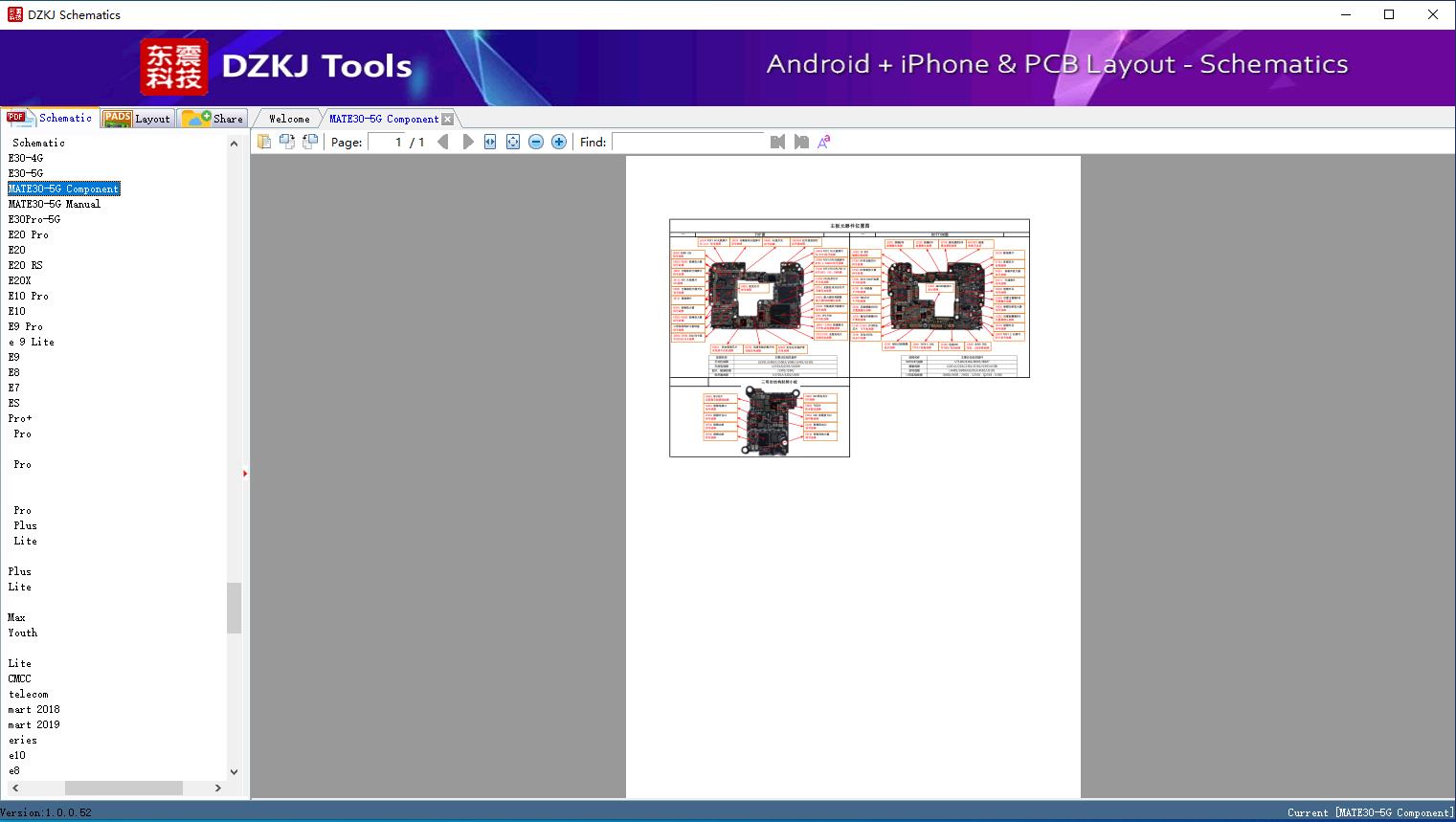Select CMCC in the list
The height and width of the screenshot is (822, 1456).
20,678
